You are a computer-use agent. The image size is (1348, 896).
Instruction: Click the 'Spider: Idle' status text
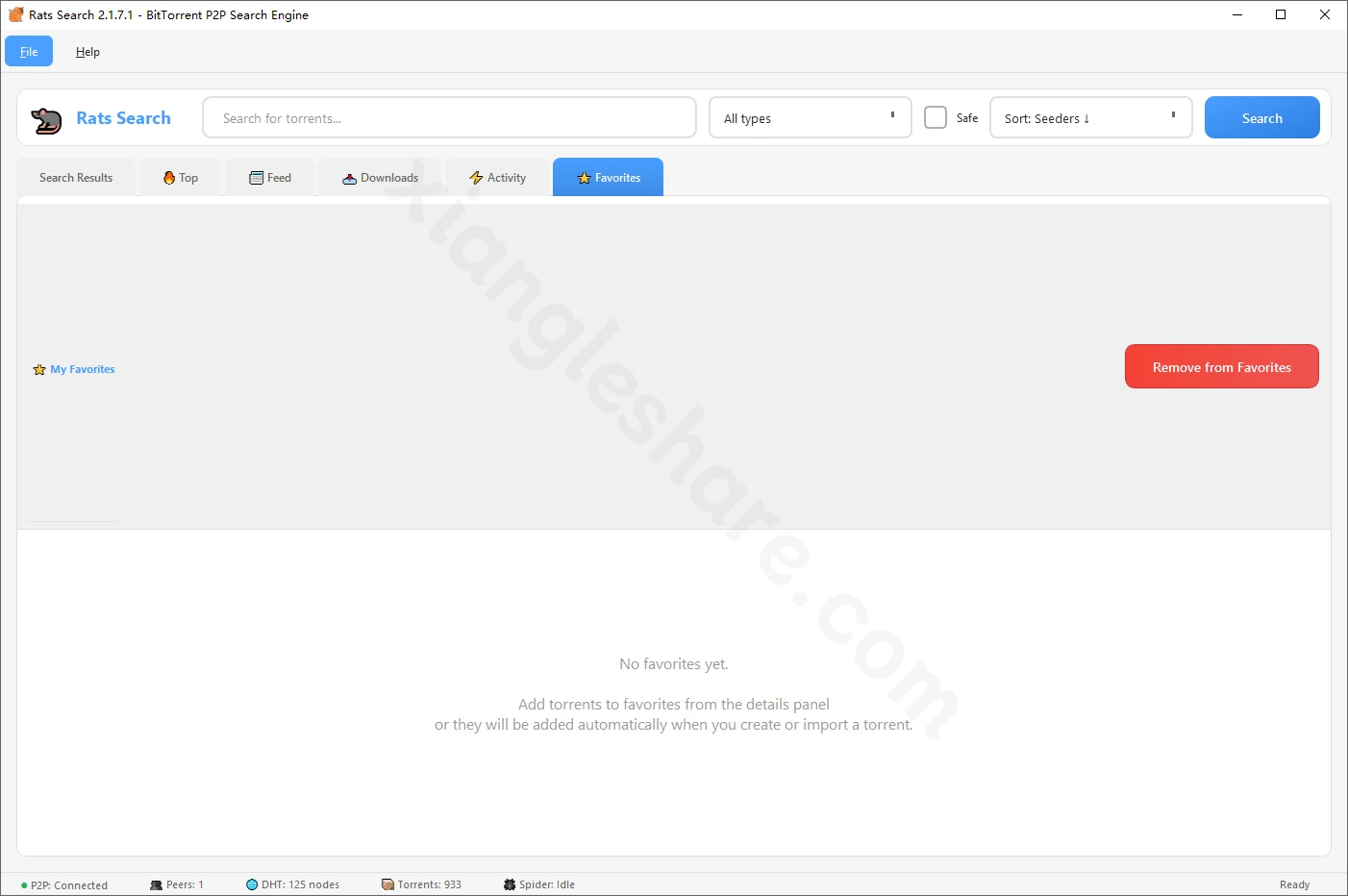tap(547, 884)
